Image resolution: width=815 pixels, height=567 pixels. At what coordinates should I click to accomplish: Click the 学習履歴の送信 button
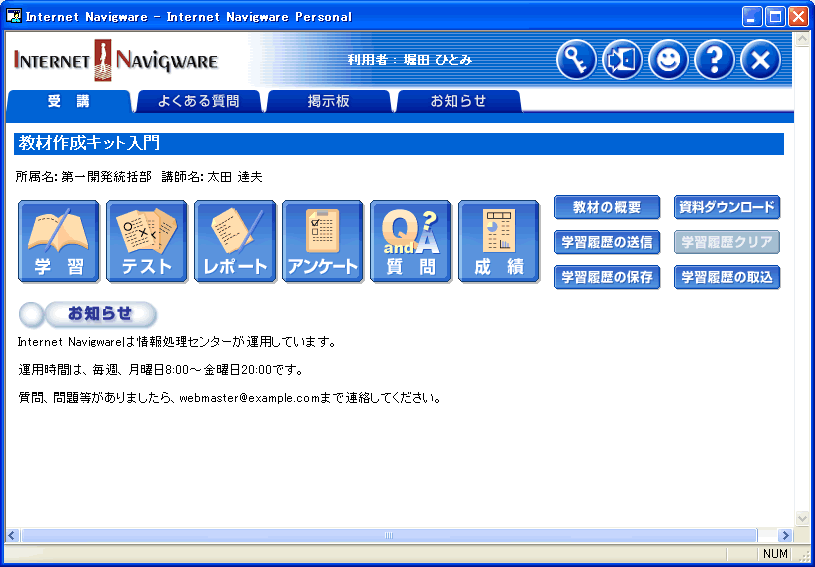(x=607, y=242)
